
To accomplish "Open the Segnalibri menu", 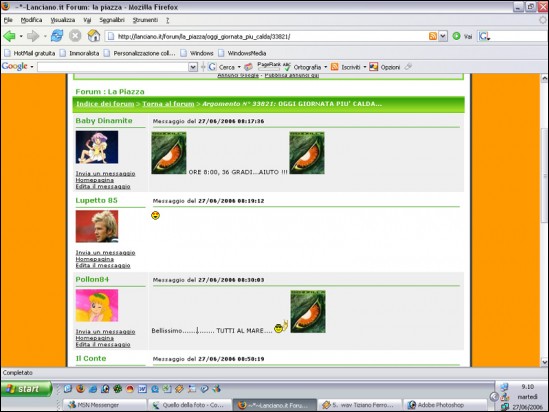I will [x=112, y=20].
